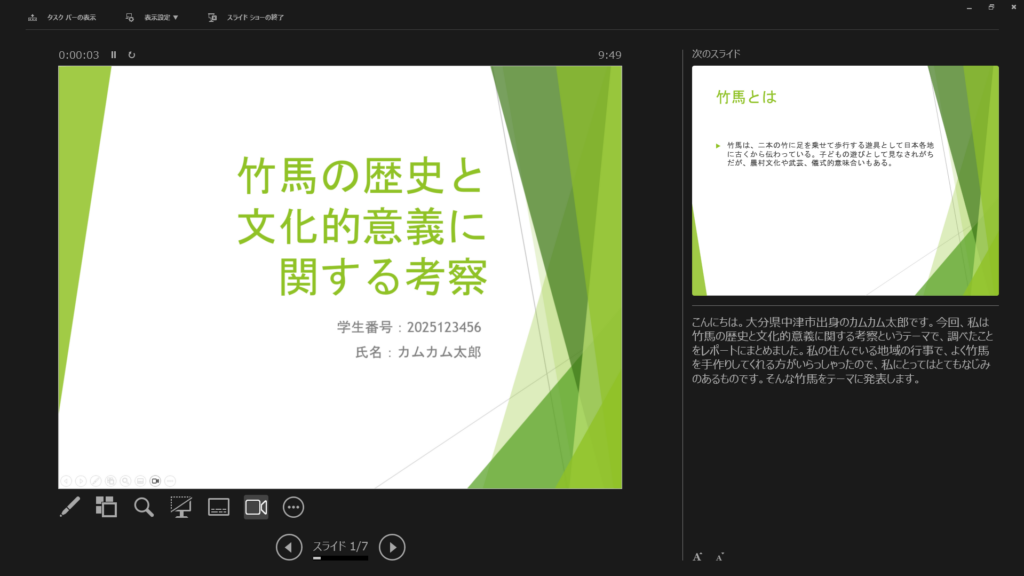Click the student number line 学生番号:2025123456
Viewport: 1024px width, 576px height.
point(409,327)
